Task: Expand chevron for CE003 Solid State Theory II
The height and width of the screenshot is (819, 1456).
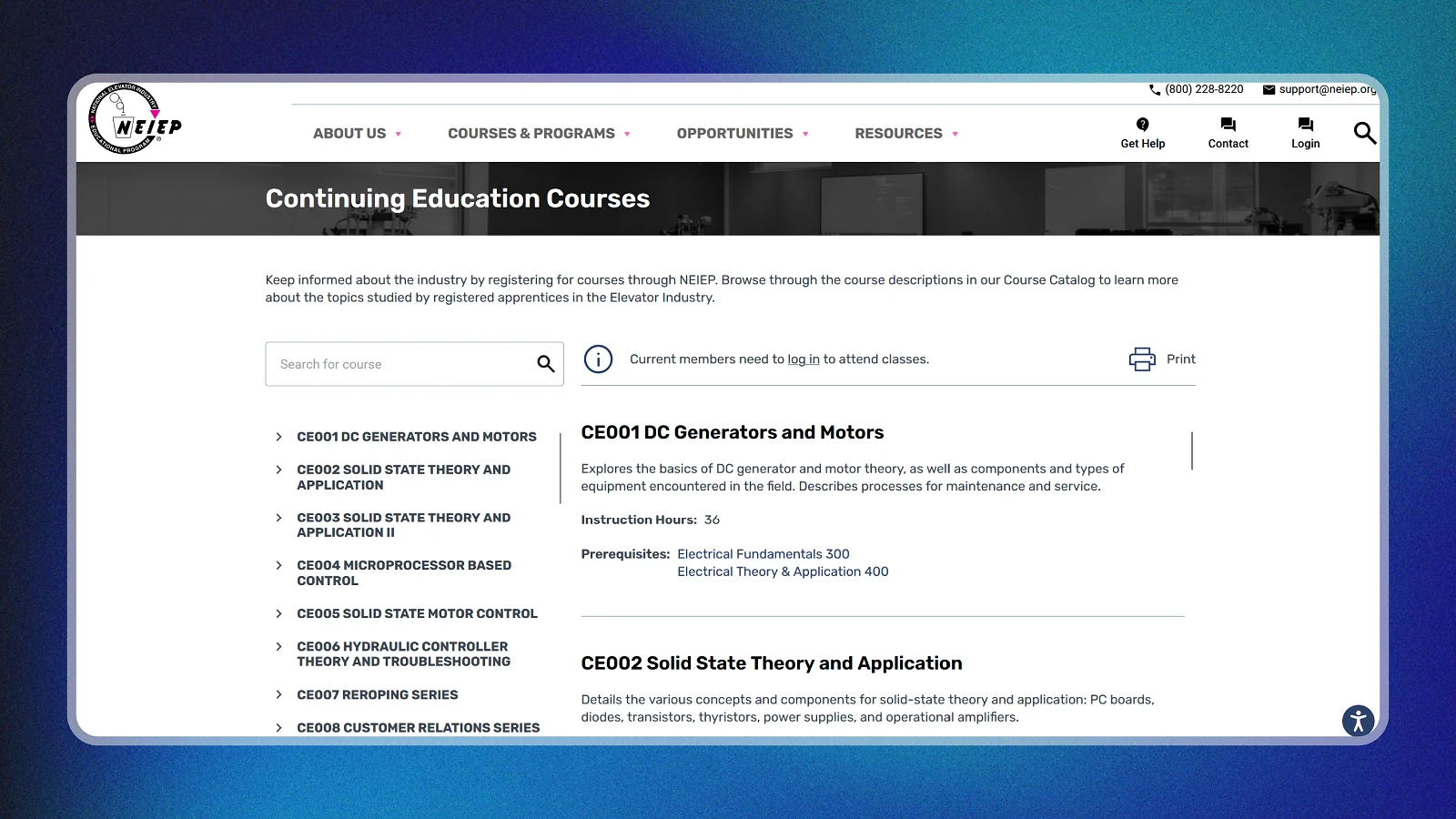Action: click(x=278, y=518)
